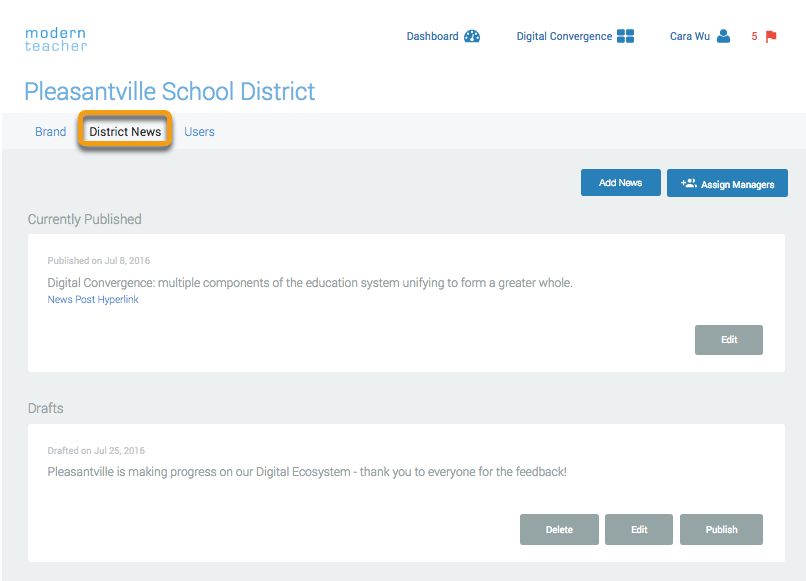Select the Digital Convergence news post text
The image size is (806, 581).
pos(310,283)
